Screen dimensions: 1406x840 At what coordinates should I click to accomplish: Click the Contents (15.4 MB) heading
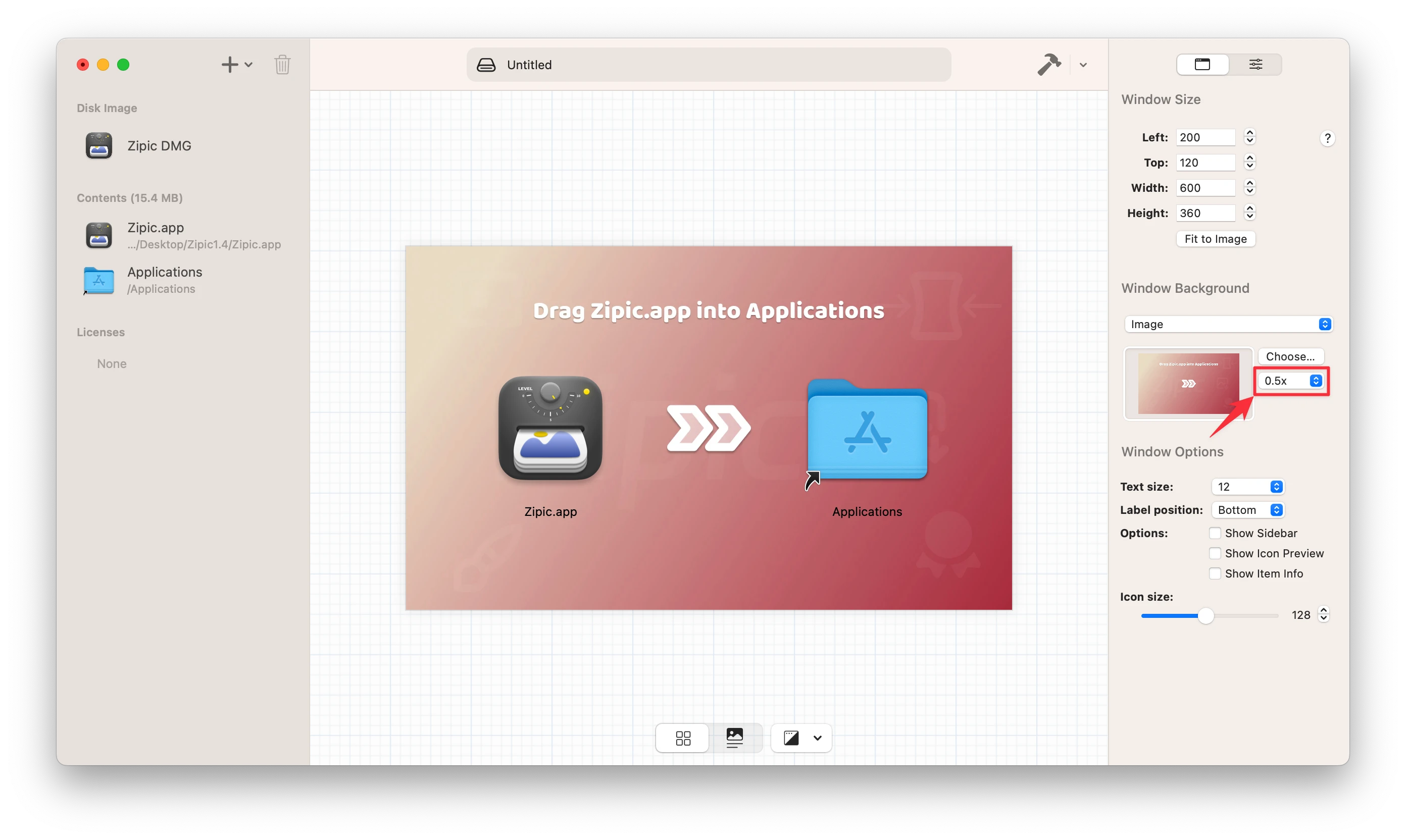[x=130, y=197]
